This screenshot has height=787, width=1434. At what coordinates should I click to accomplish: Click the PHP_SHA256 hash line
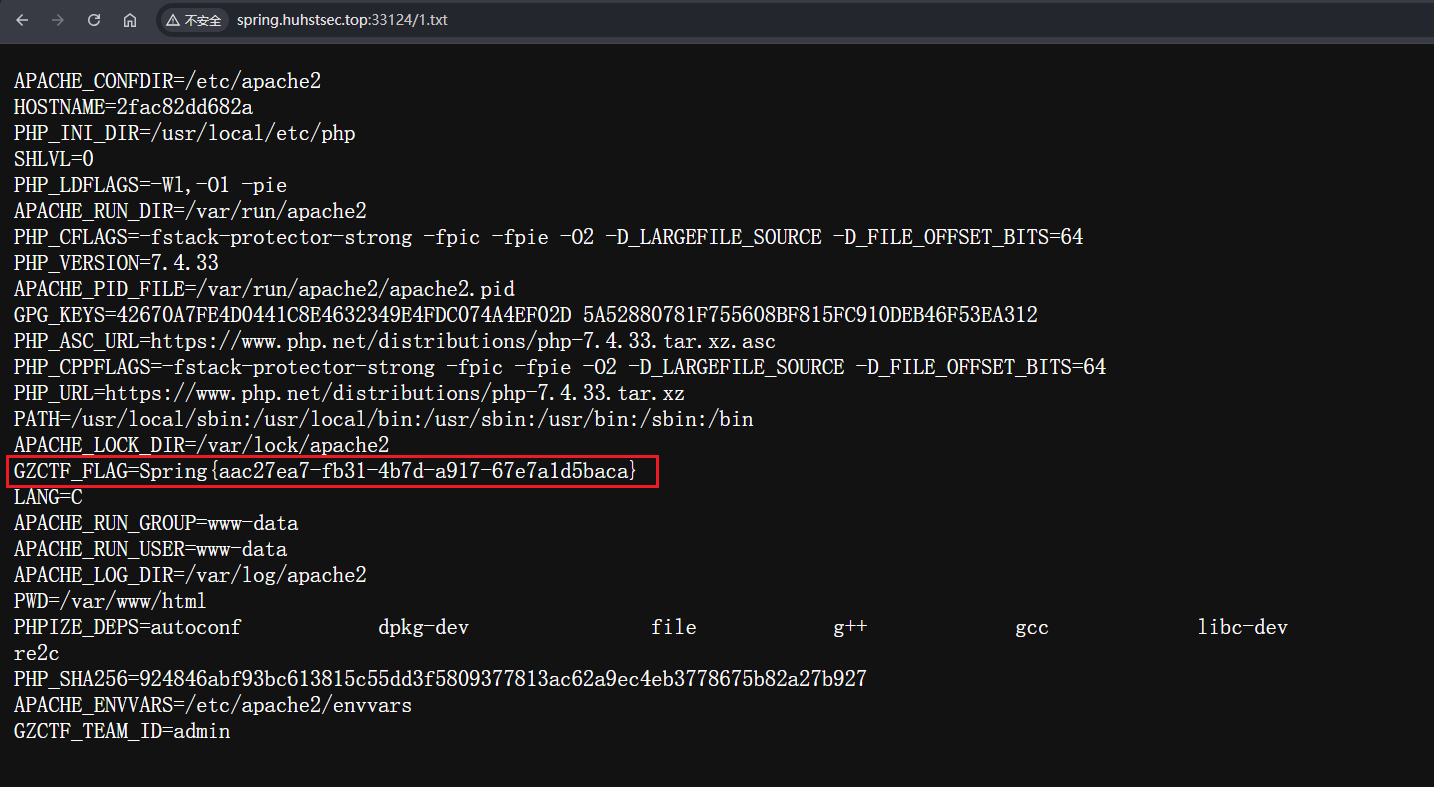[440, 679]
